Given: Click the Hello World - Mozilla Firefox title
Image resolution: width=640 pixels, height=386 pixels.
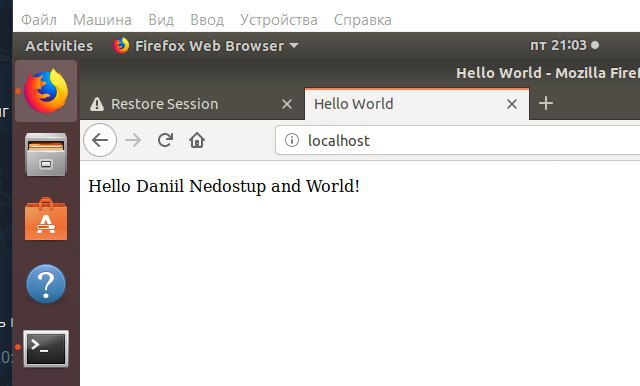Looking at the screenshot, I should click(548, 73).
